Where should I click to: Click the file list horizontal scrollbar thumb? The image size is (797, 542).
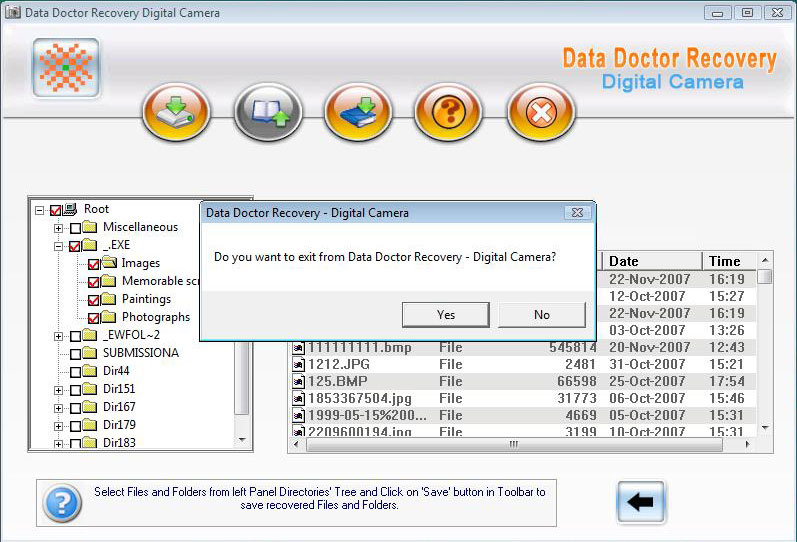coord(514,444)
